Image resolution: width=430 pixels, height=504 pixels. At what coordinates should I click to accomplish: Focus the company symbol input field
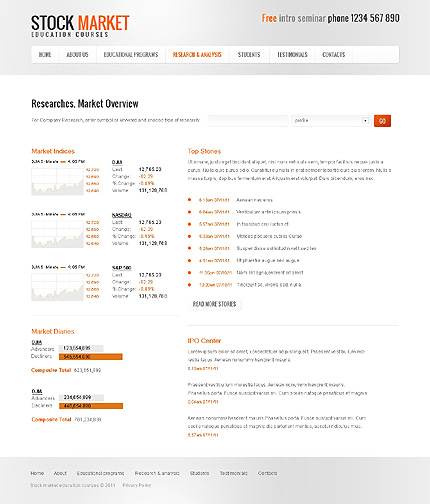pyautogui.click(x=248, y=121)
